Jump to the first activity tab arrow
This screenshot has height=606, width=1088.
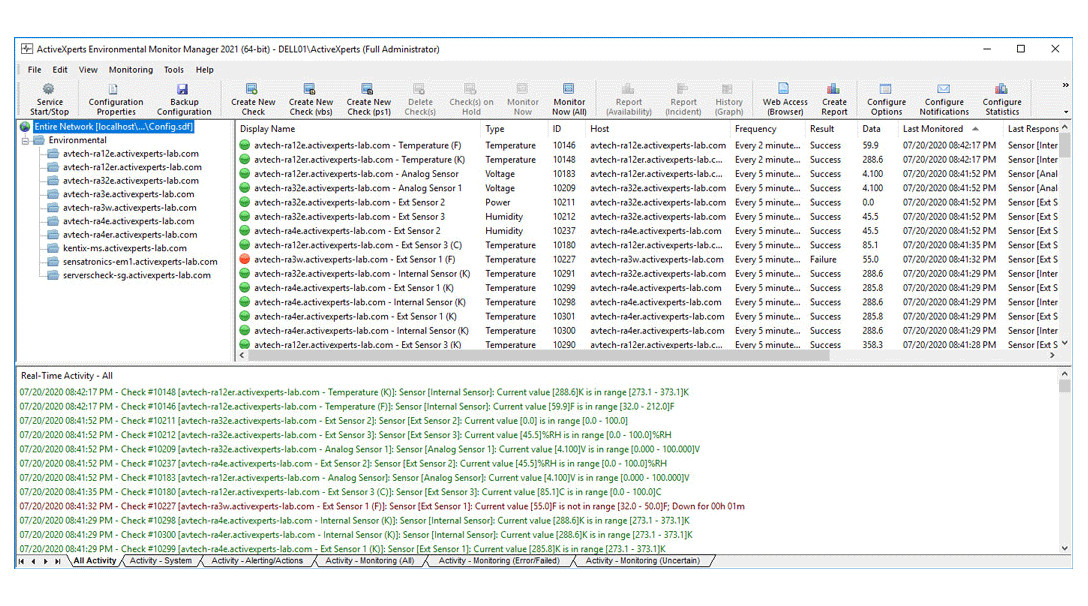click(x=22, y=561)
